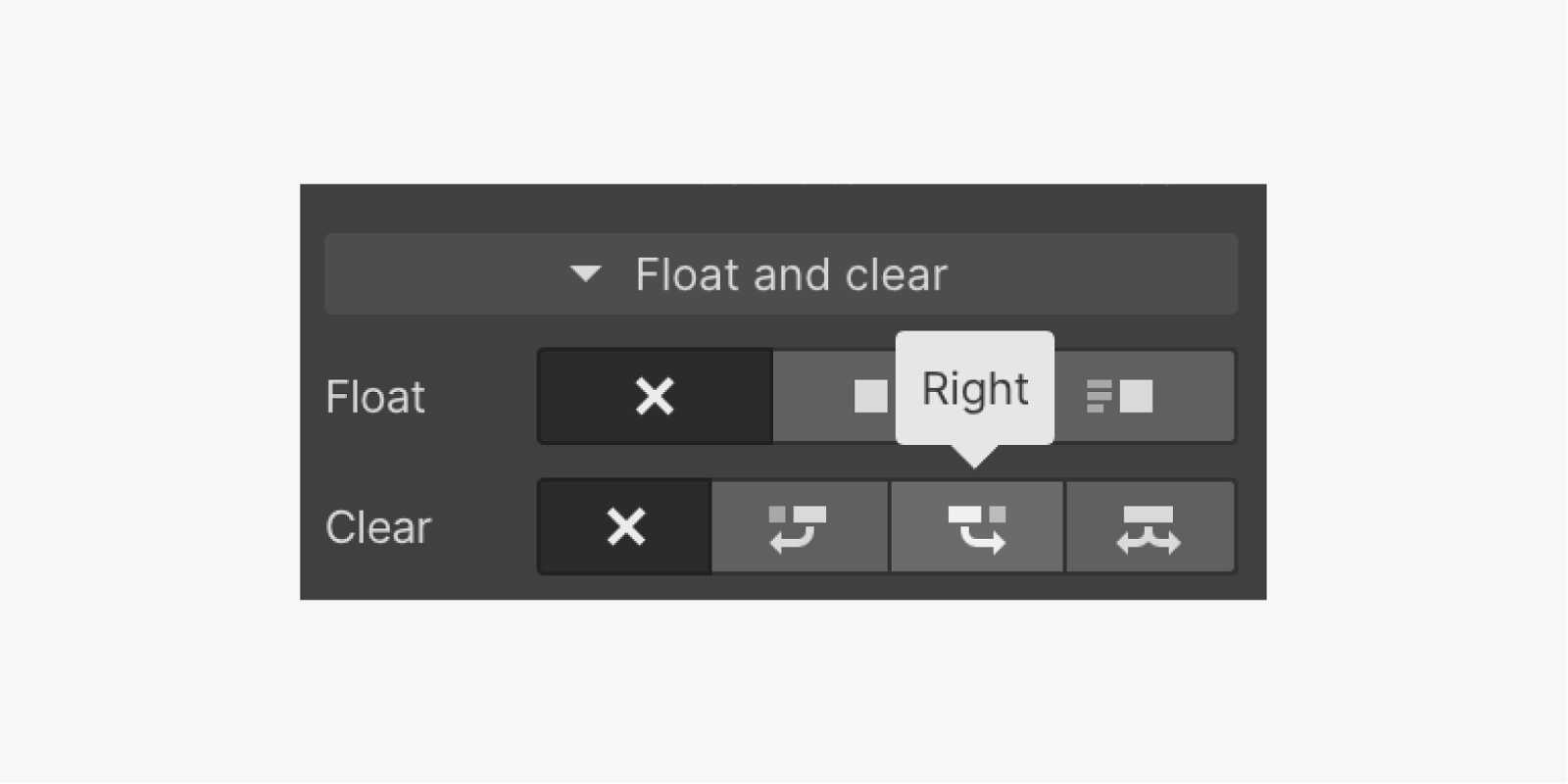Click the square-with-text-lines float icon
Viewport: 1568px width, 784px height.
tap(1120, 397)
